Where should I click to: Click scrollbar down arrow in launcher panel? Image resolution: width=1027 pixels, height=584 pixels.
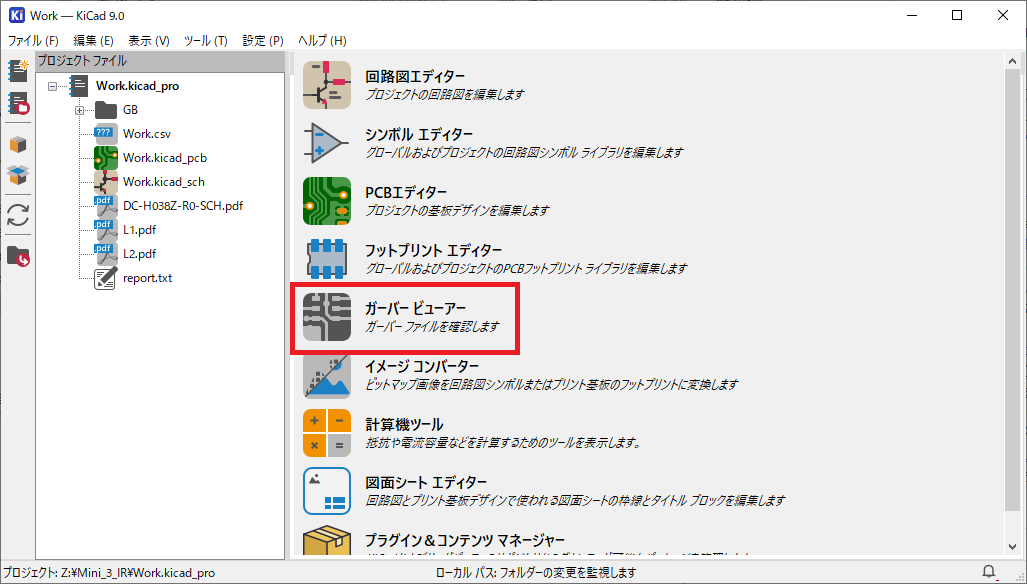pos(1013,547)
